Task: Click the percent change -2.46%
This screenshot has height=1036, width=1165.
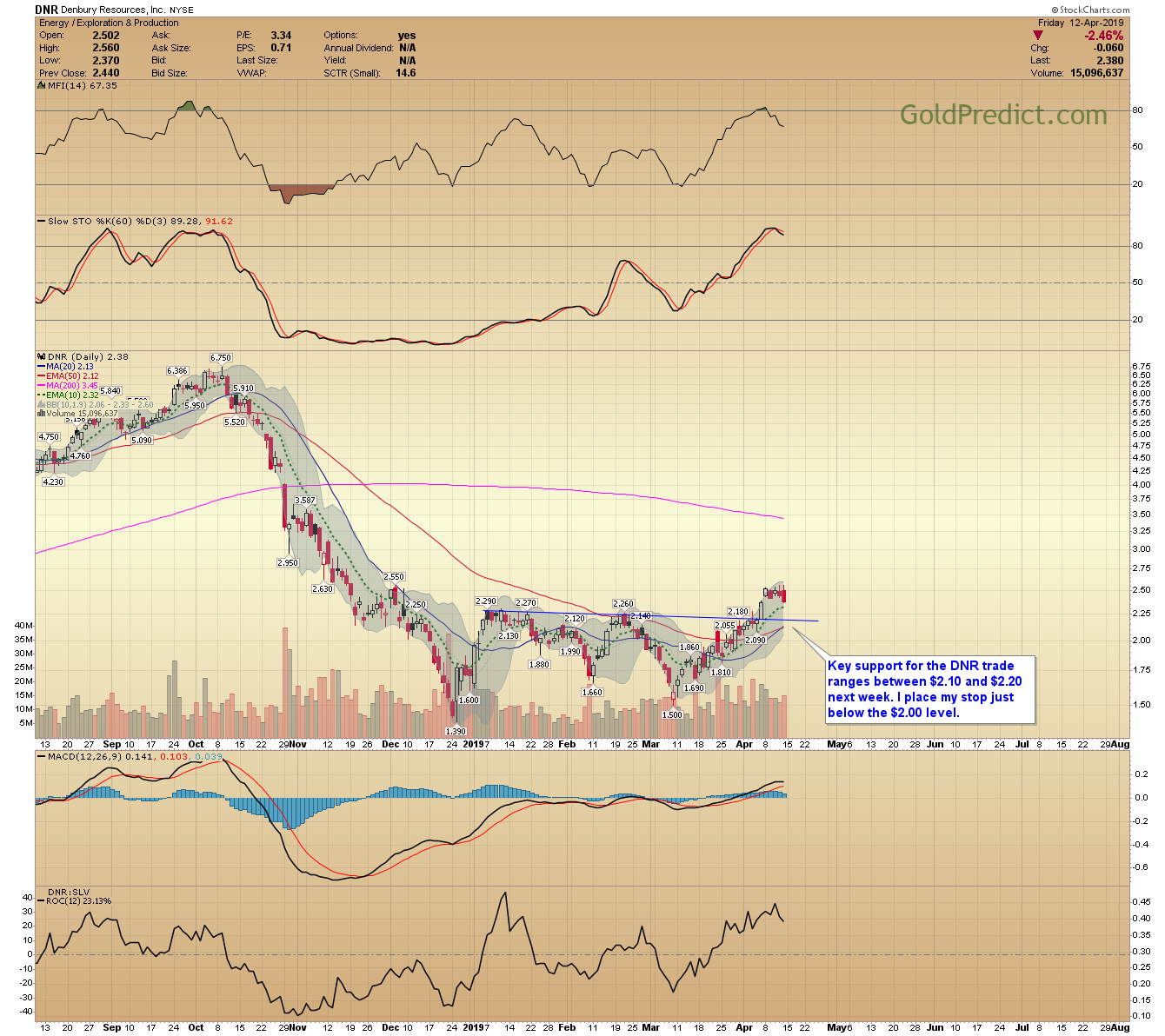Action: (x=1103, y=36)
